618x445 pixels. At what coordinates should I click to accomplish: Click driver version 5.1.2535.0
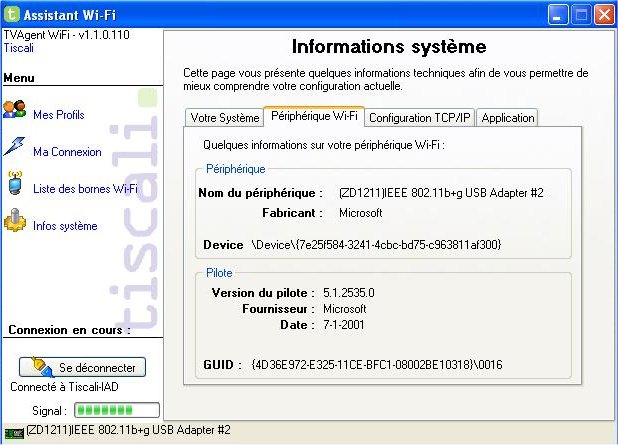349,293
